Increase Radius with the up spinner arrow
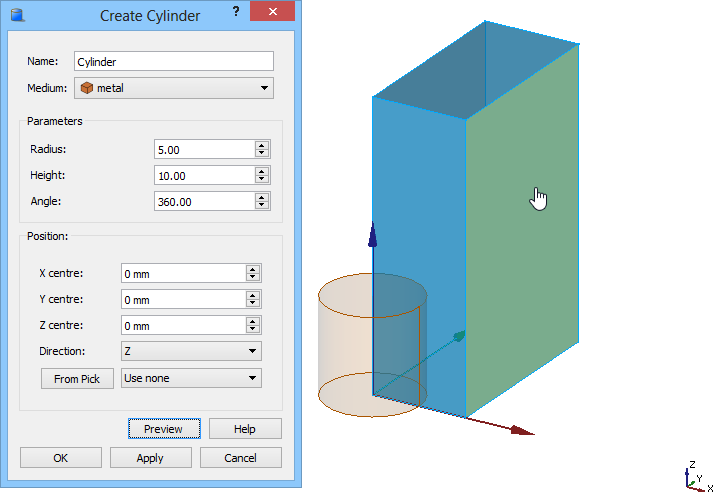713x492 pixels. click(261, 145)
